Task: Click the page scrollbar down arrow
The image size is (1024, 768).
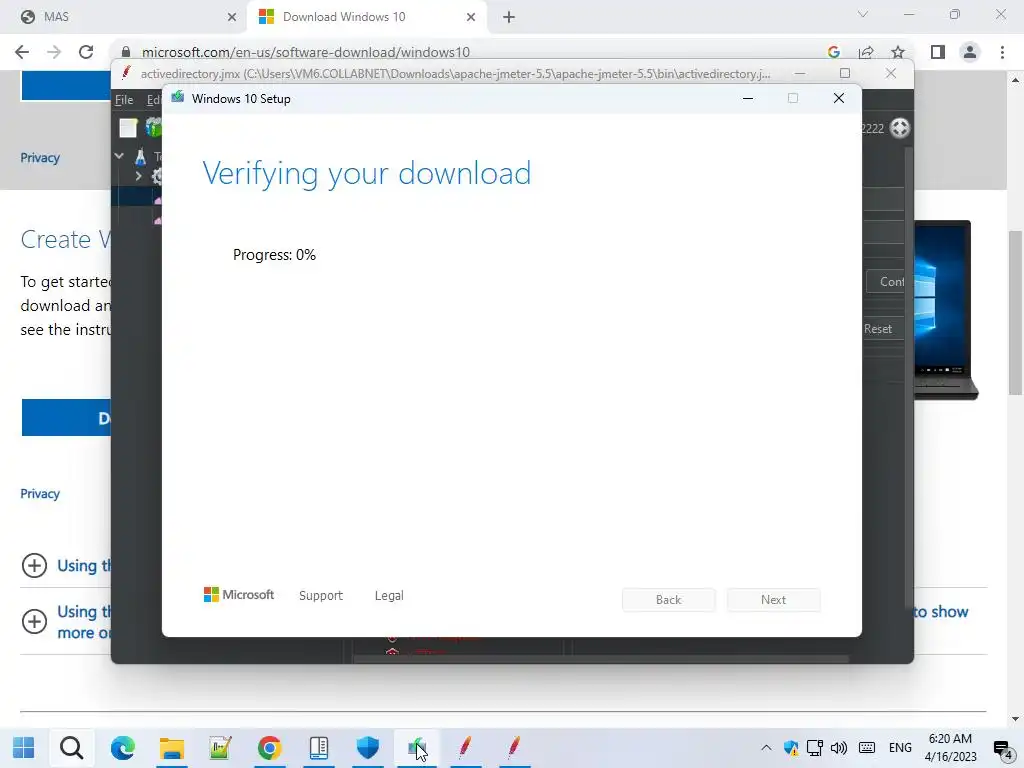Action: 1015,719
